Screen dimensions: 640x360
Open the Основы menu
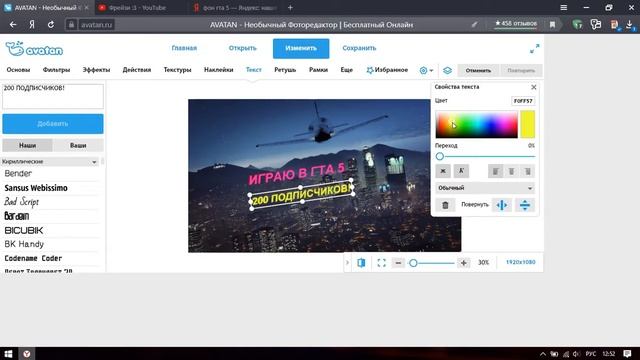coord(18,70)
